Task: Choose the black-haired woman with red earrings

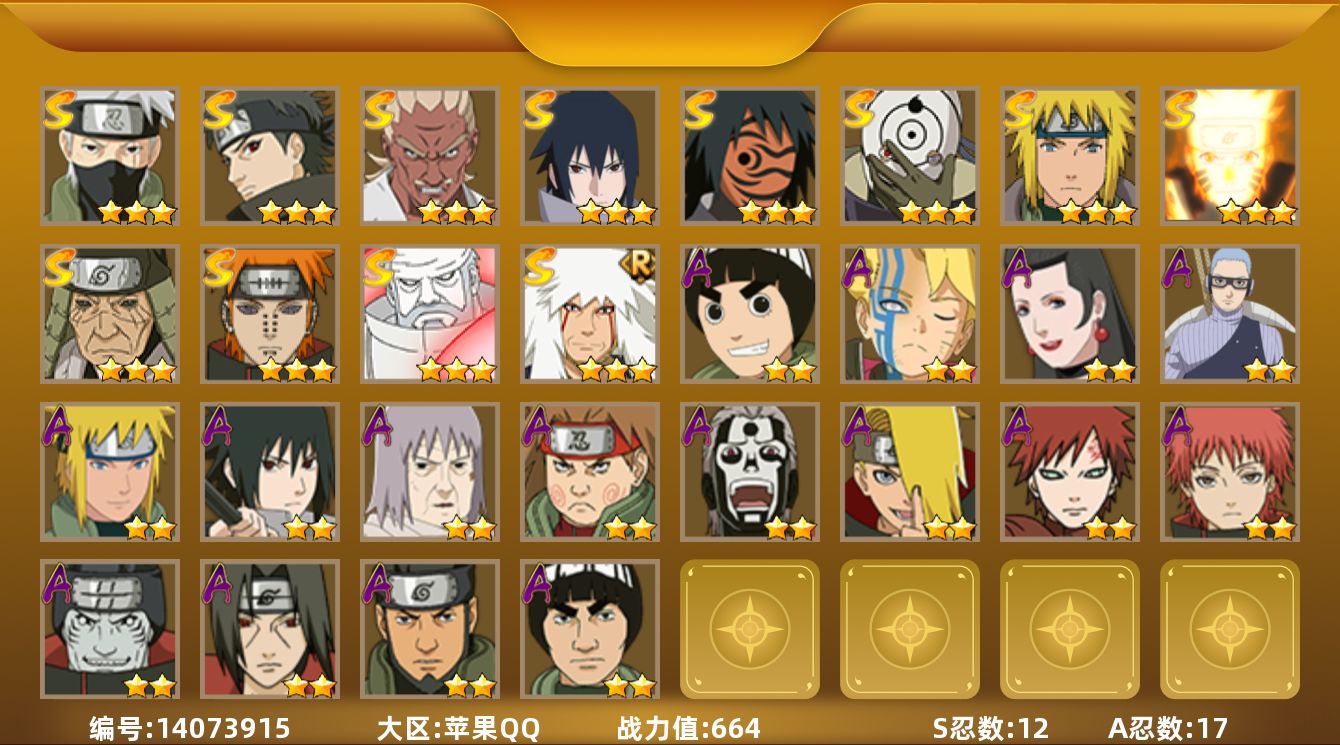Action: click(1070, 314)
